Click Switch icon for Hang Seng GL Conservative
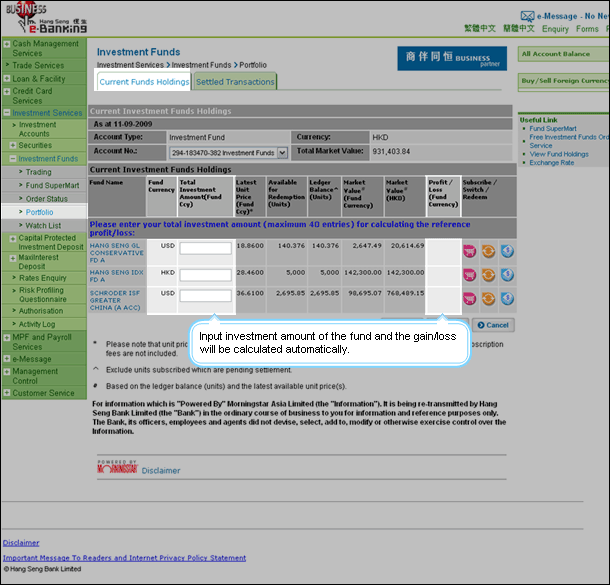 [x=488, y=251]
